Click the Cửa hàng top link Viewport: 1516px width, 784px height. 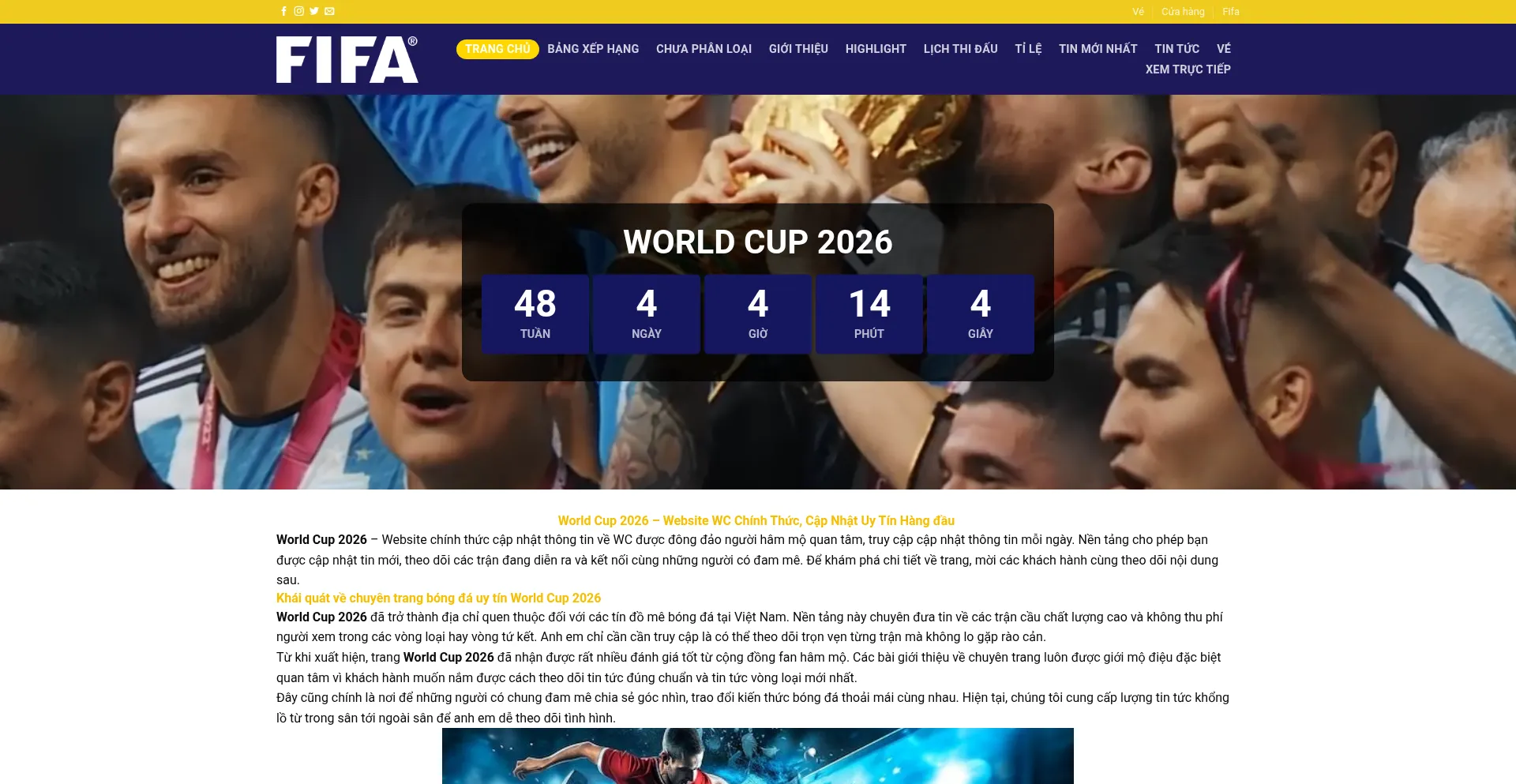tap(1183, 12)
